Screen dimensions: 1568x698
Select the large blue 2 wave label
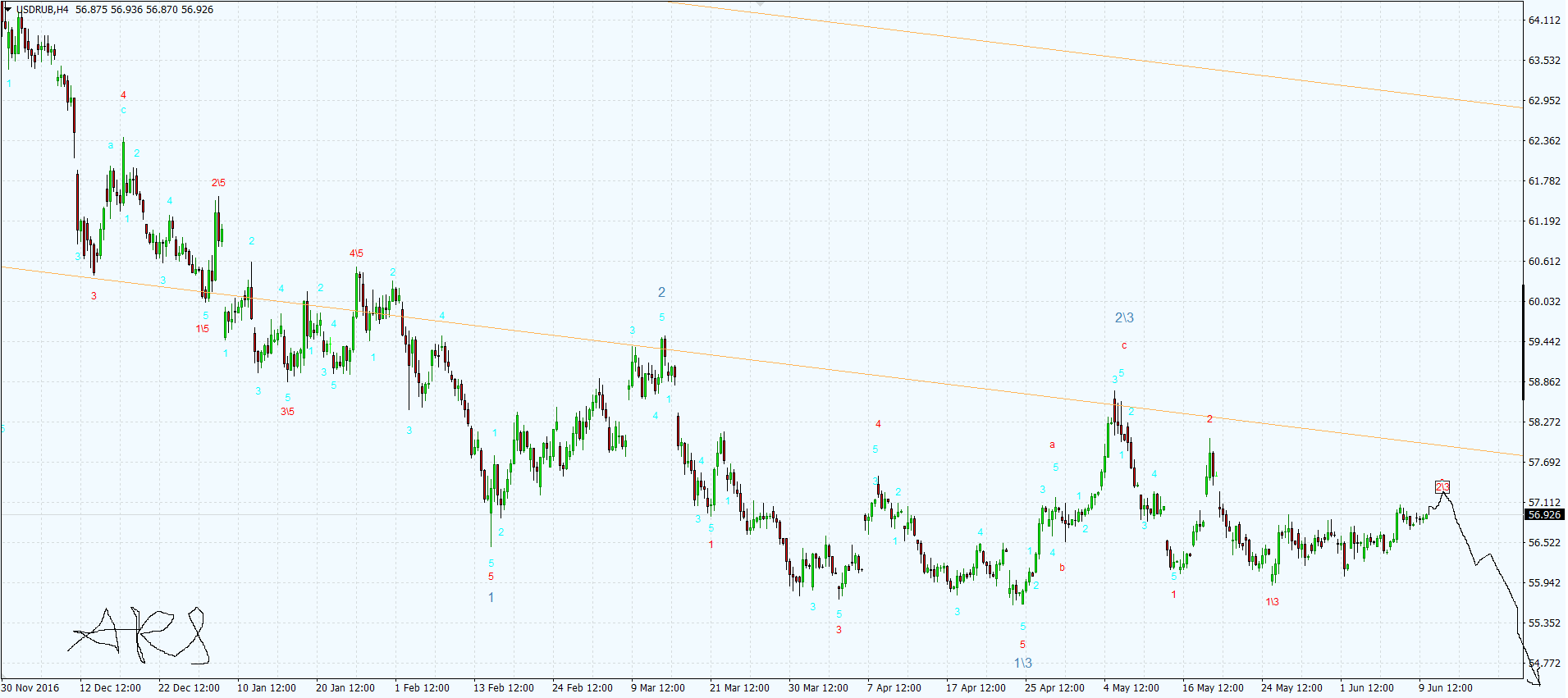pos(661,292)
